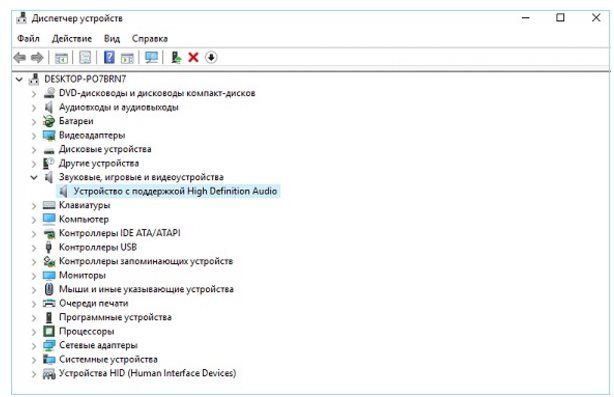Click the High Definition Audio speaker icon

pos(63,191)
